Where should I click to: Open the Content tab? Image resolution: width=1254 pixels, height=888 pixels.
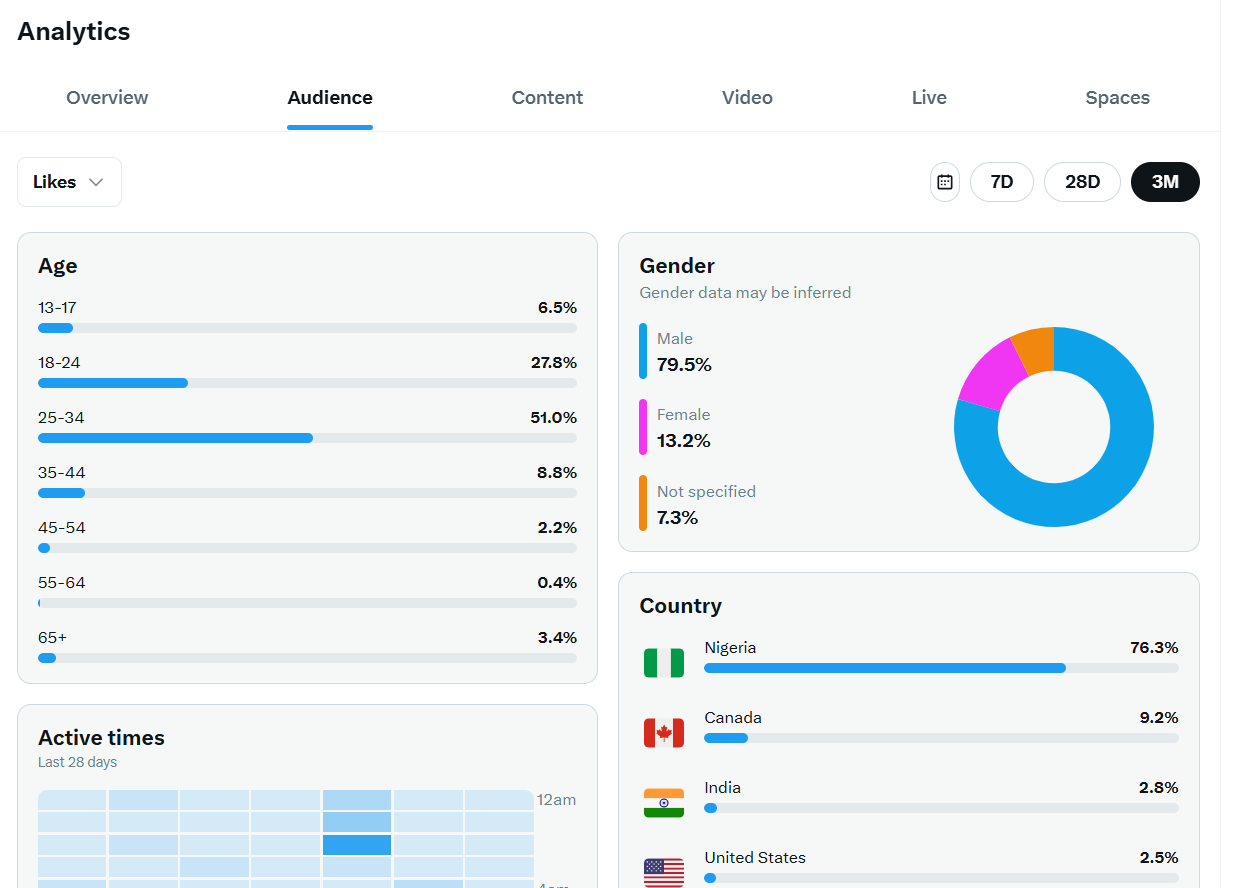pos(547,98)
